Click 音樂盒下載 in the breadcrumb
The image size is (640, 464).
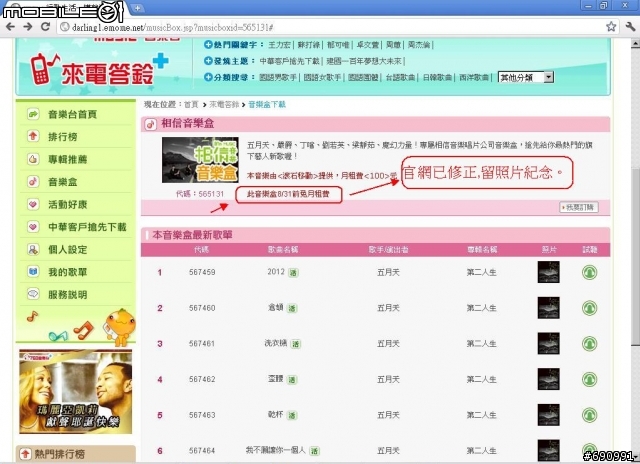point(267,104)
